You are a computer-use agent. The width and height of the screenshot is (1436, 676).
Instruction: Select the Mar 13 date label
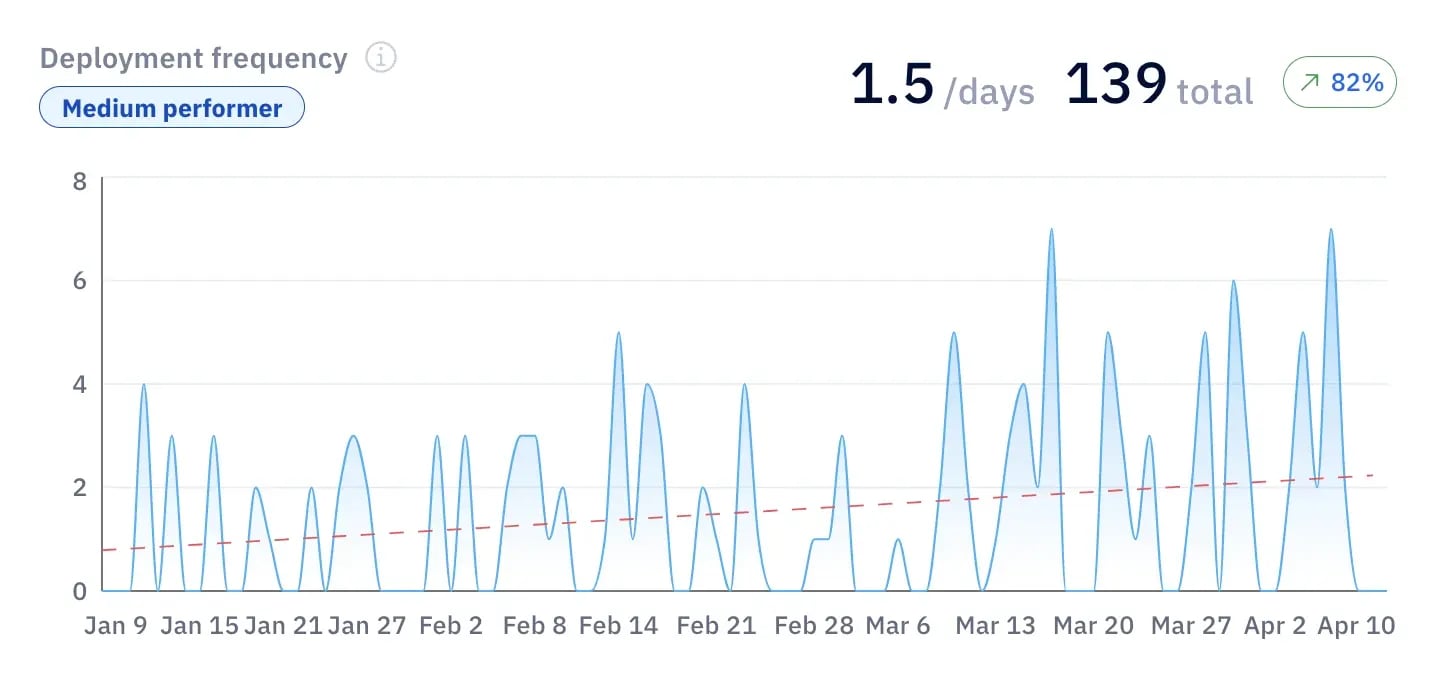(x=995, y=625)
